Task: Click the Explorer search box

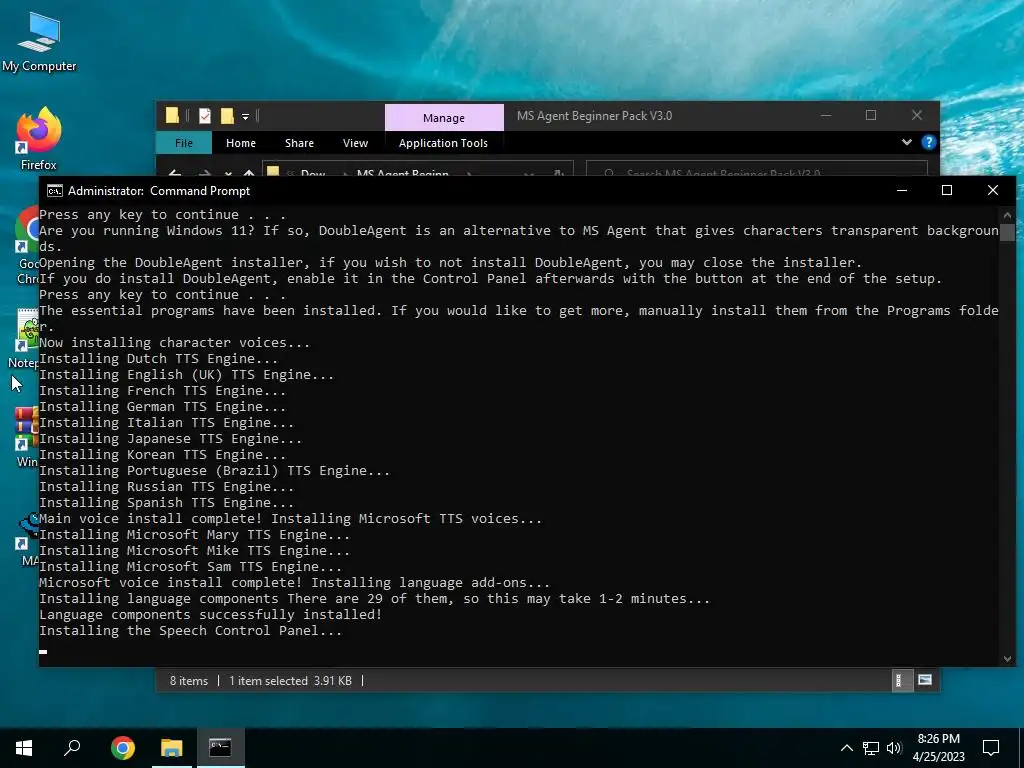Action: 756,169
